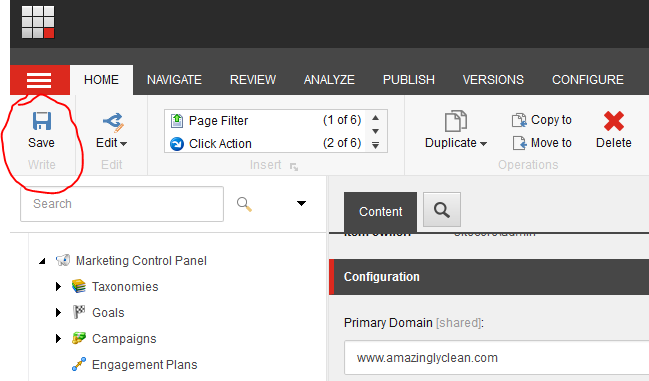Click the magnifier search icon beside Search field

[x=244, y=204]
